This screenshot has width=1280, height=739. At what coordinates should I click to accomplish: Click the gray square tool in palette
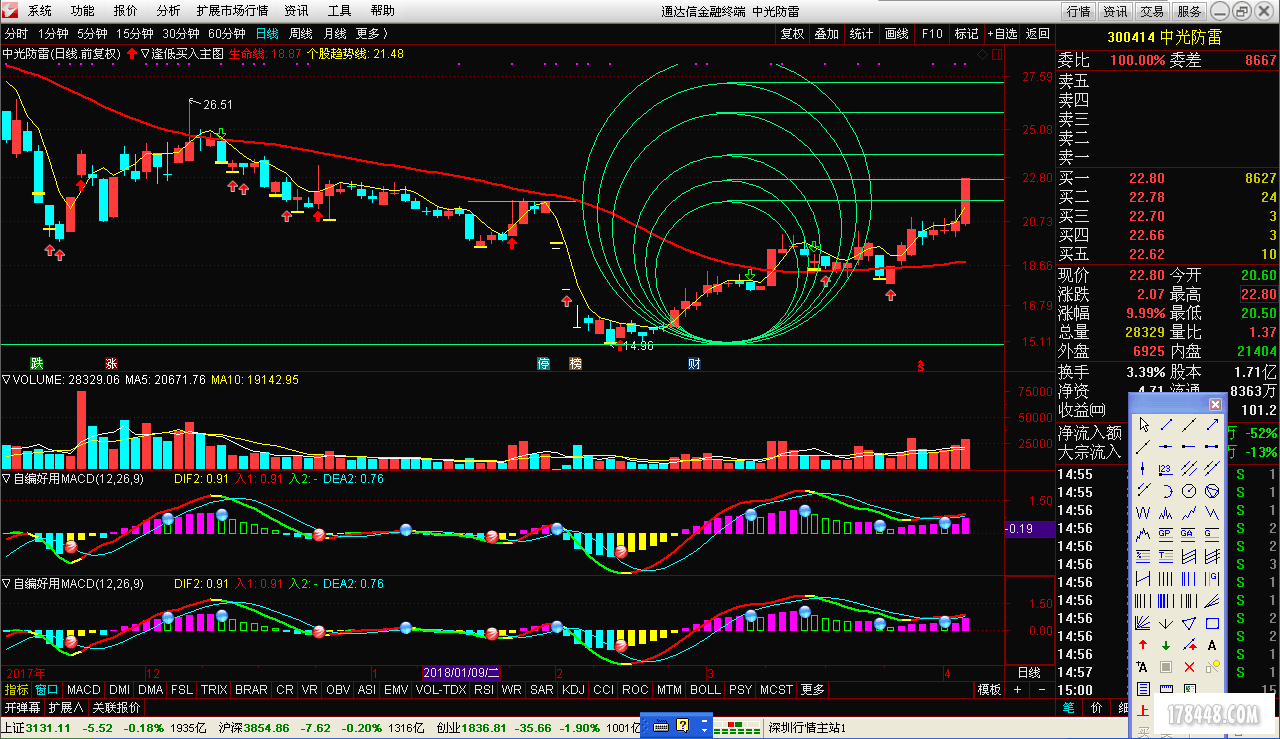pos(1166,667)
